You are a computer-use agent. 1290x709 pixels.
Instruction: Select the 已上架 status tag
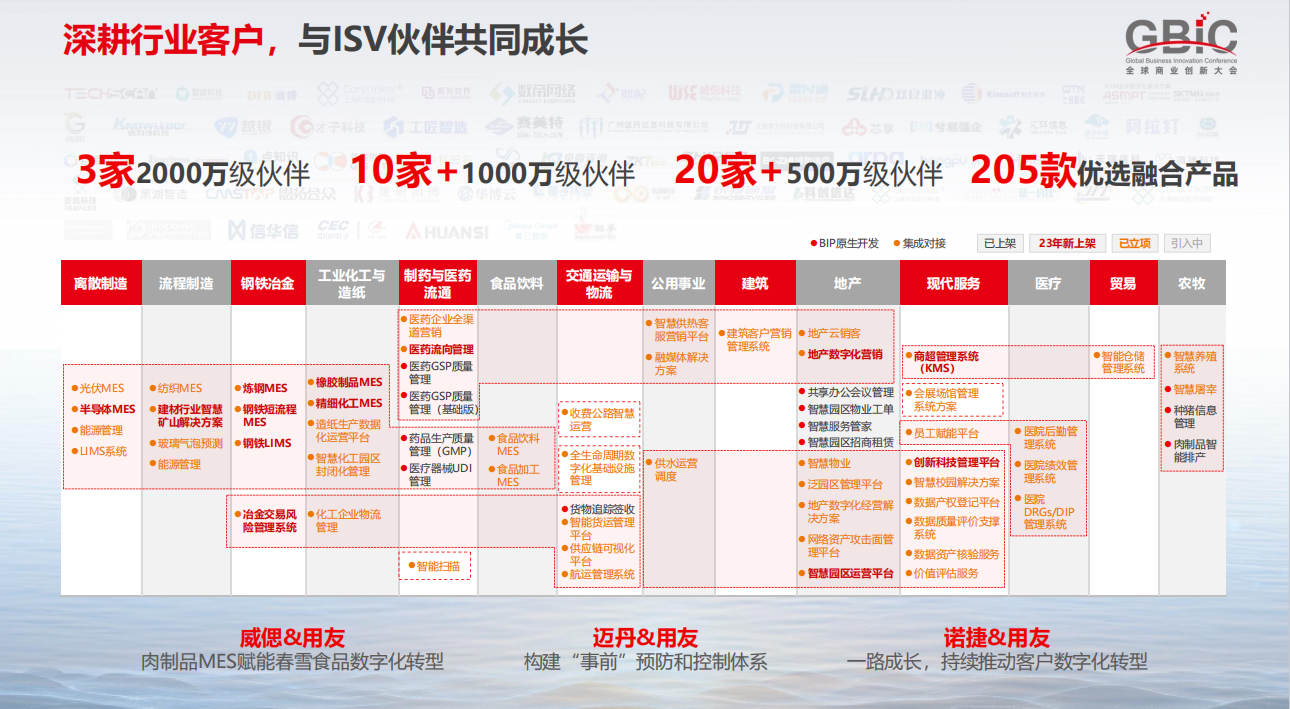click(998, 243)
